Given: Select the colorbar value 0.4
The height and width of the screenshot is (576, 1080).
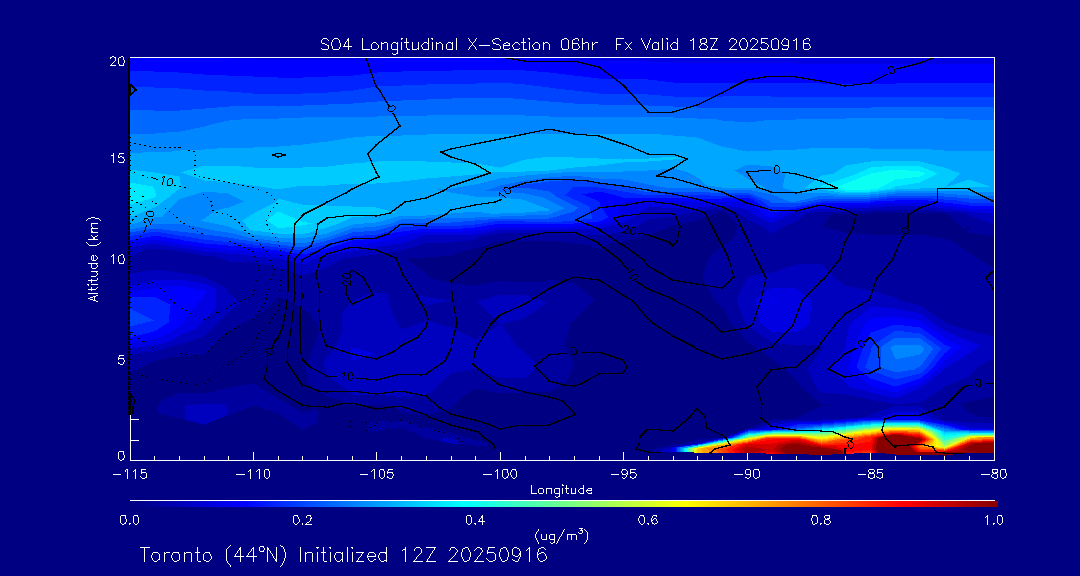Looking at the screenshot, I should tap(476, 521).
